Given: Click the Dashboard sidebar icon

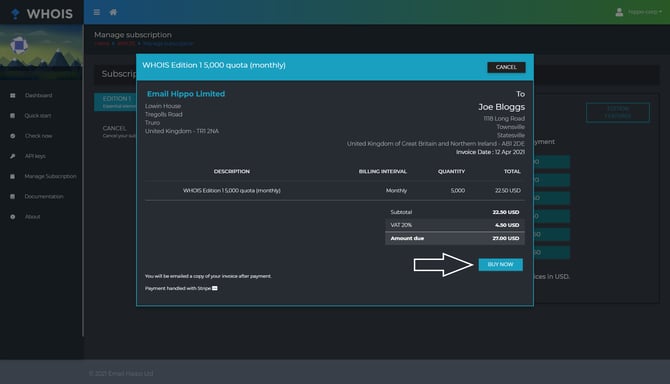Looking at the screenshot, I should click(x=12, y=95).
